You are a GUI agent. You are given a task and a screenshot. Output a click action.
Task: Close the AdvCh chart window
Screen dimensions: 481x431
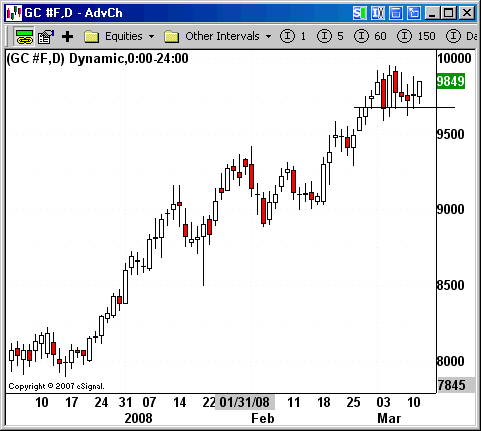click(467, 13)
